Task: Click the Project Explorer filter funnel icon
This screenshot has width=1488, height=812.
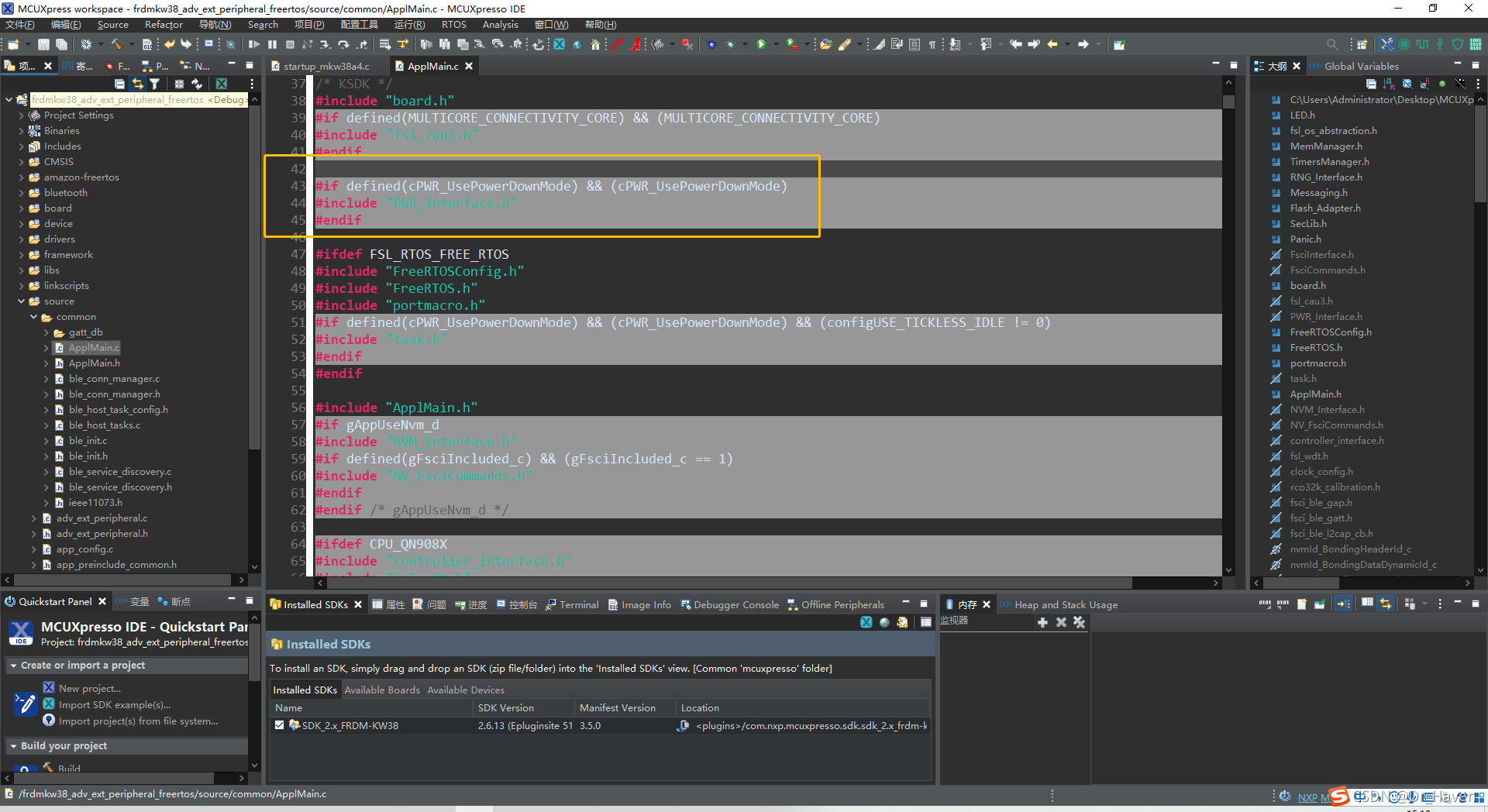Action: pyautogui.click(x=155, y=84)
